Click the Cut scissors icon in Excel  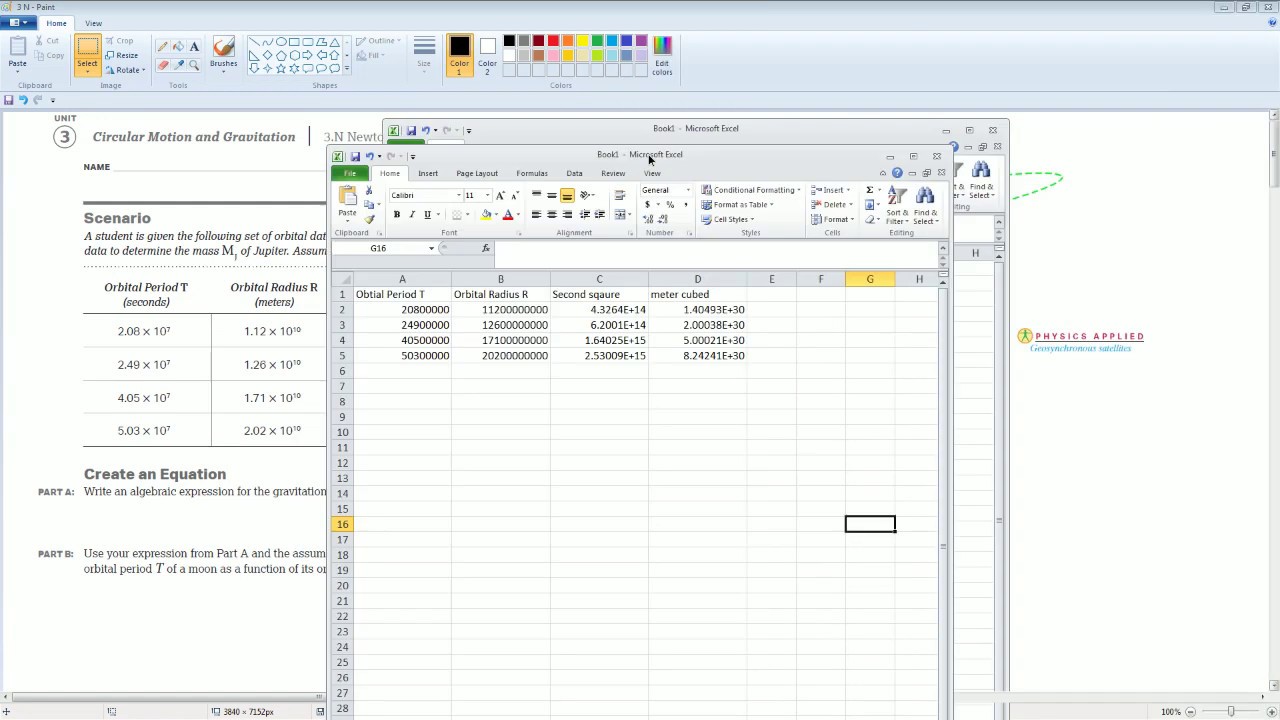(369, 190)
